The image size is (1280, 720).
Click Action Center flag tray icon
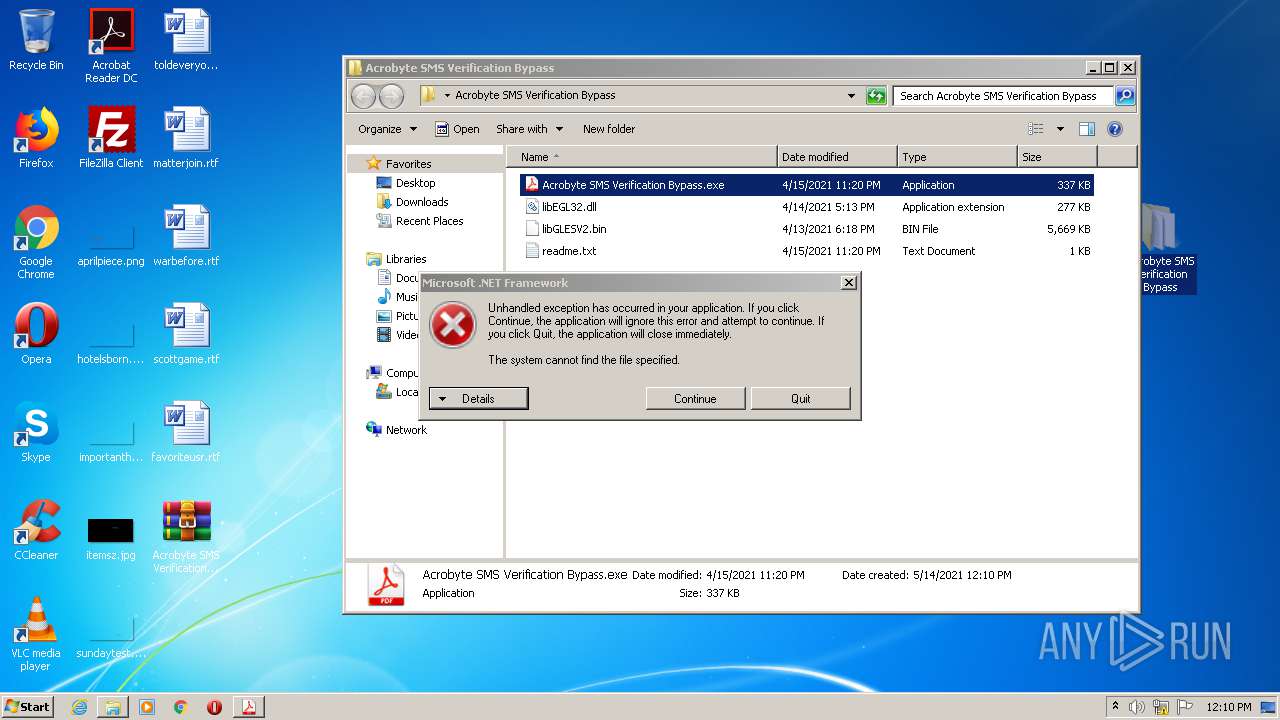[x=1183, y=707]
